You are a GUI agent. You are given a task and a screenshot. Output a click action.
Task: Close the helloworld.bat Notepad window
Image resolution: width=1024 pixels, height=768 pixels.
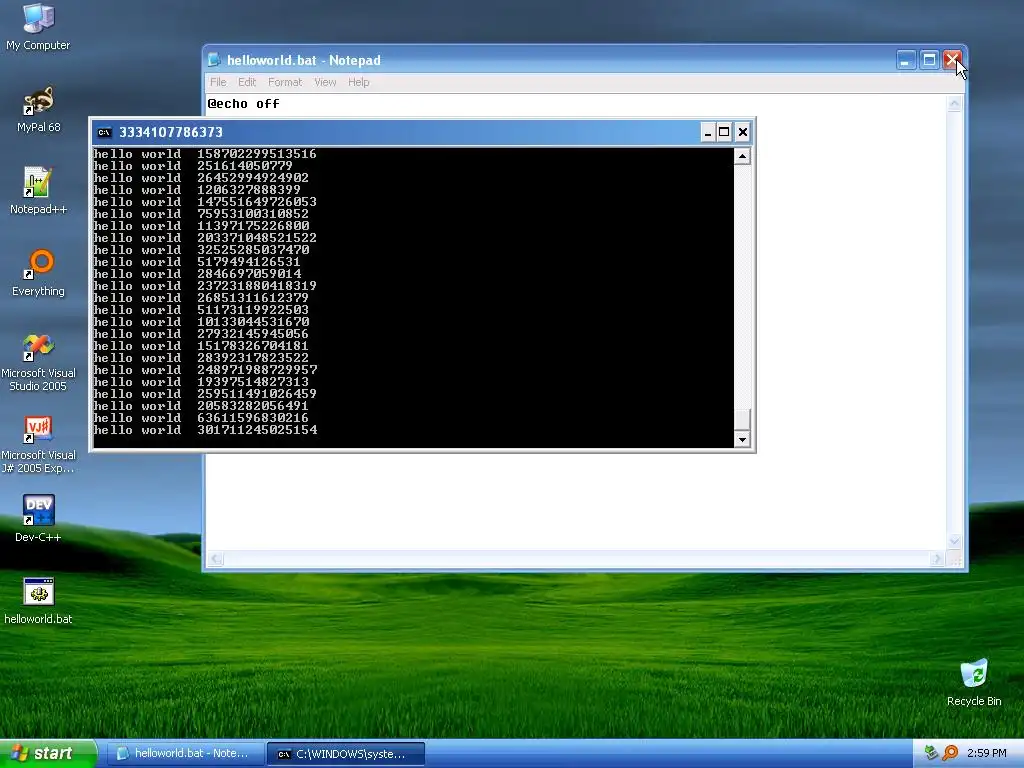click(952, 60)
